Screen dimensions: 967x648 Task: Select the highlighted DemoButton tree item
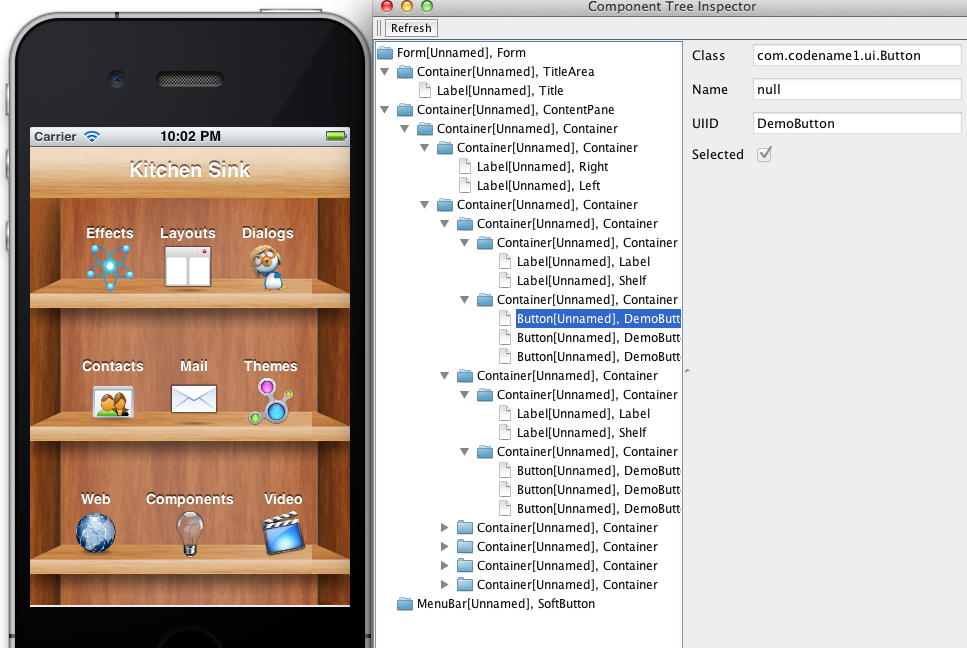[597, 319]
